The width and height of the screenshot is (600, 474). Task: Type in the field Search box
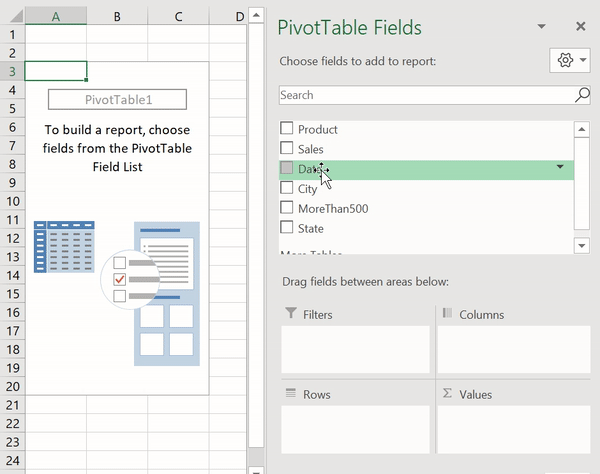[x=425, y=95]
